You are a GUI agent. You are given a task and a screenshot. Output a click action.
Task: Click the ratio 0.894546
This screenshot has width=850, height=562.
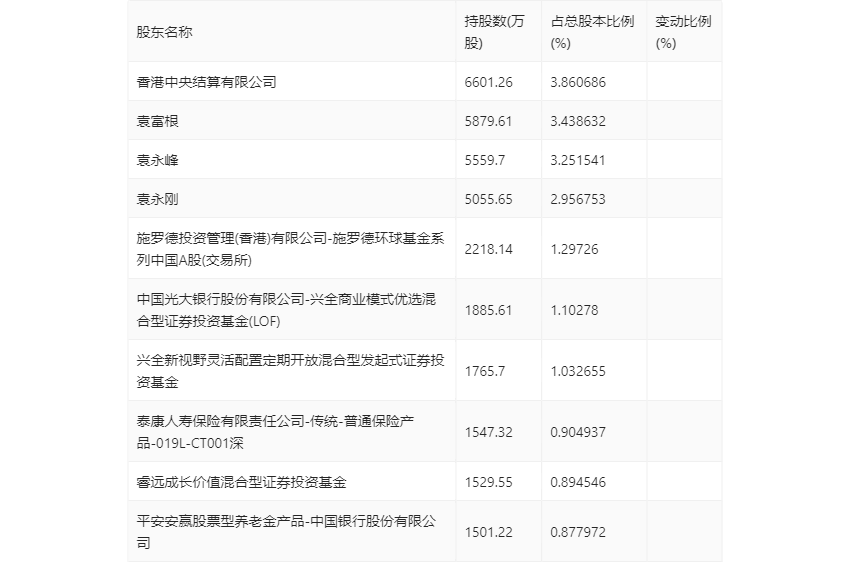pos(578,482)
